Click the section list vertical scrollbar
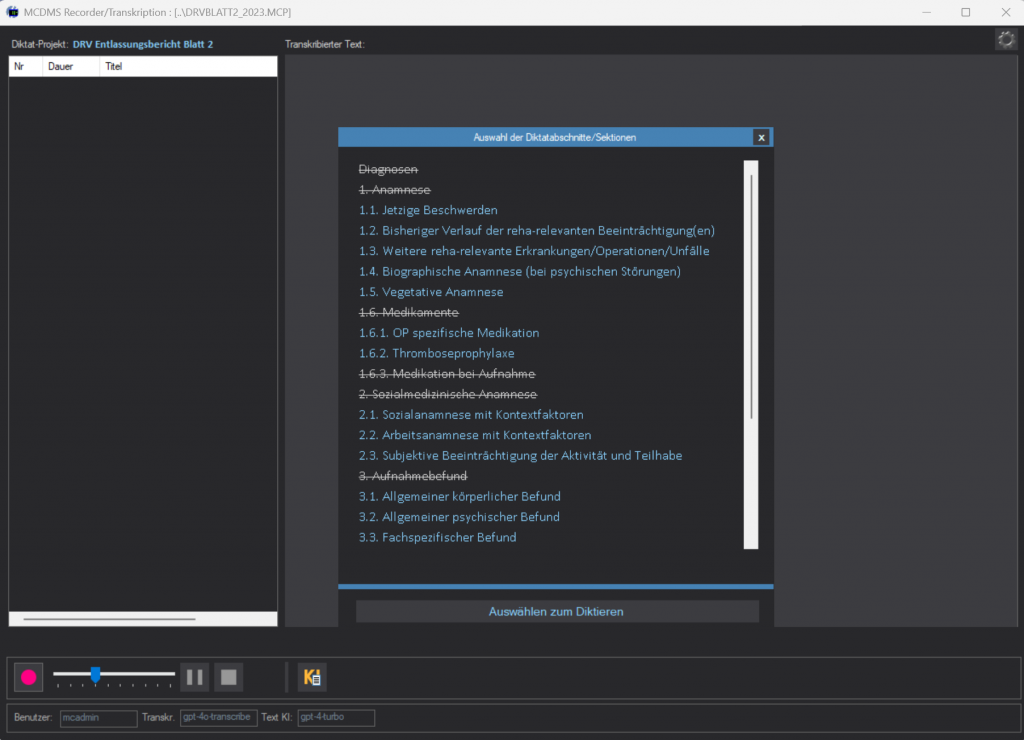Image resolution: width=1024 pixels, height=740 pixels. pyautogui.click(x=751, y=300)
